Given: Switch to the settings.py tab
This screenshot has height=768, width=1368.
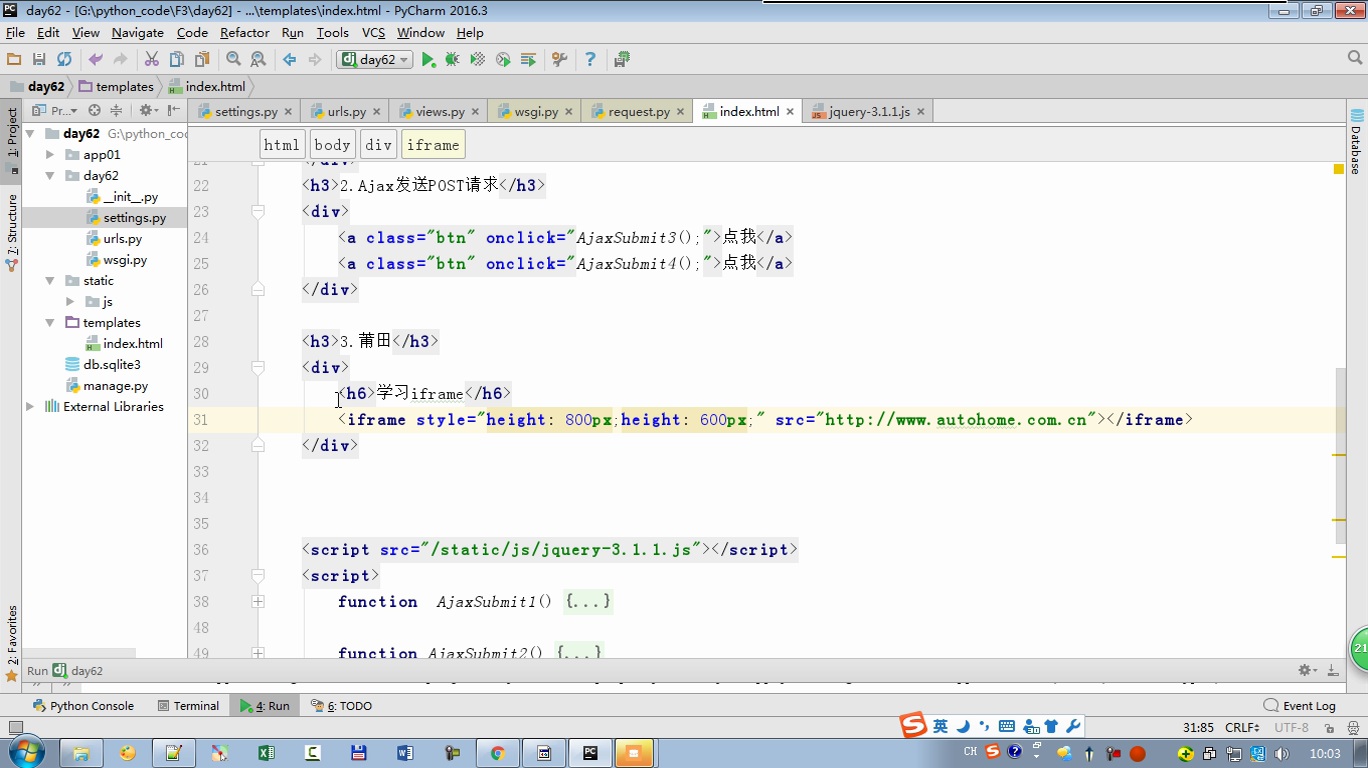Looking at the screenshot, I should (x=246, y=112).
